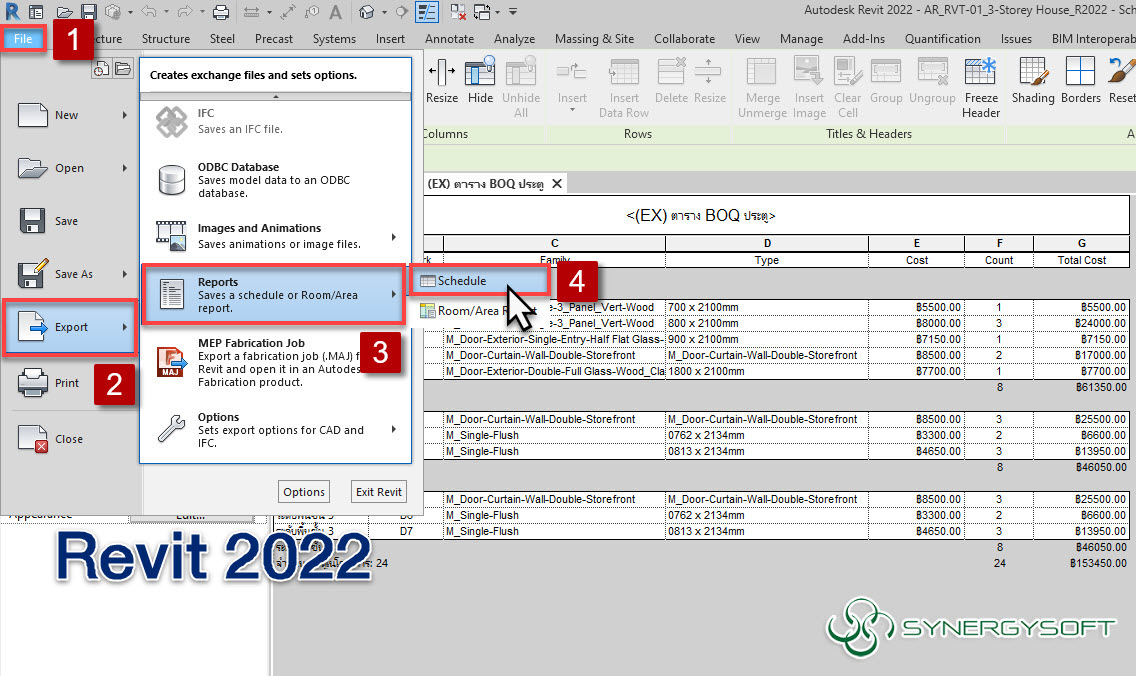
Task: Switch to the Annotate ribbon tab
Action: tap(450, 39)
